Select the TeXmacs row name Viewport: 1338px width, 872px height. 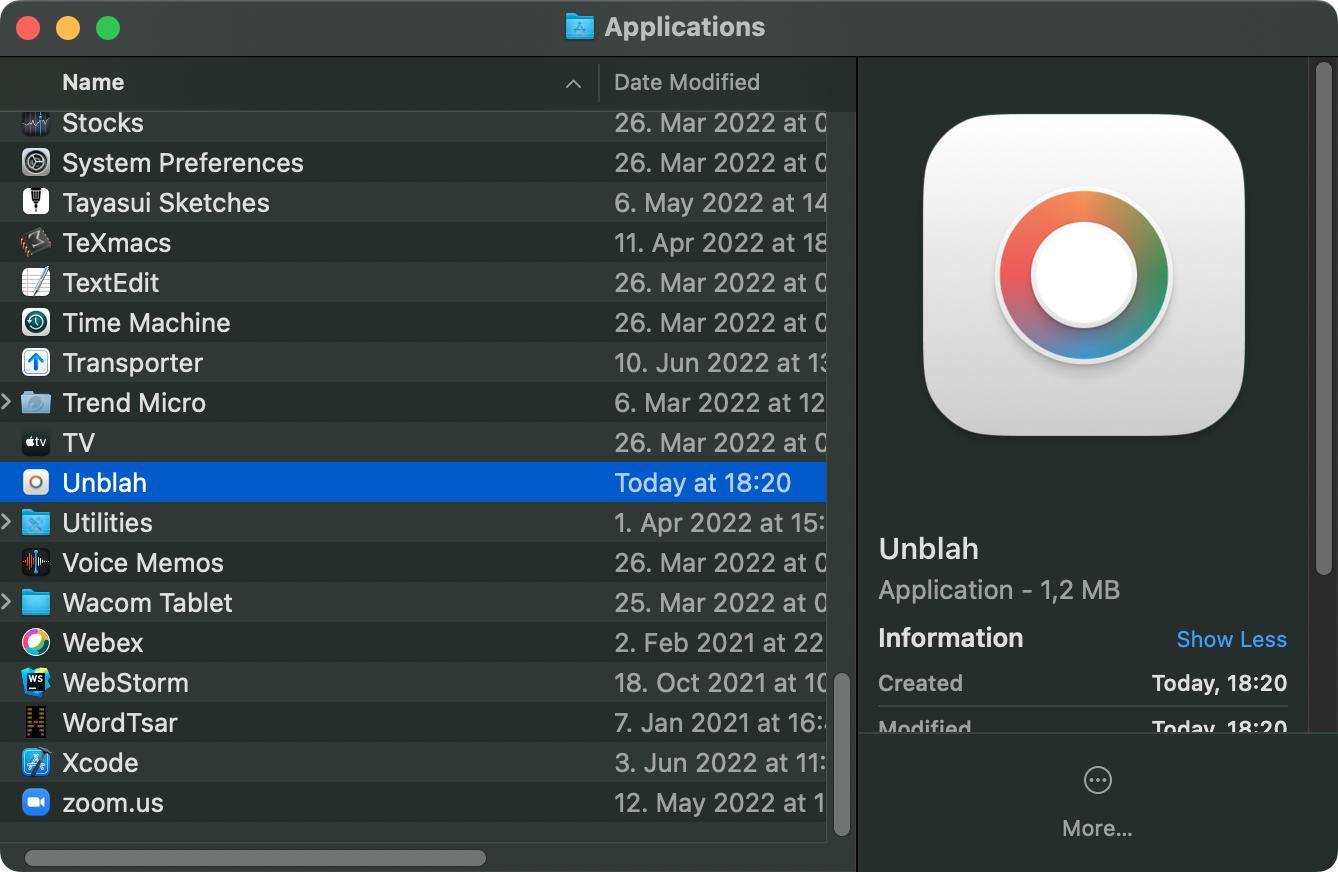tap(117, 243)
